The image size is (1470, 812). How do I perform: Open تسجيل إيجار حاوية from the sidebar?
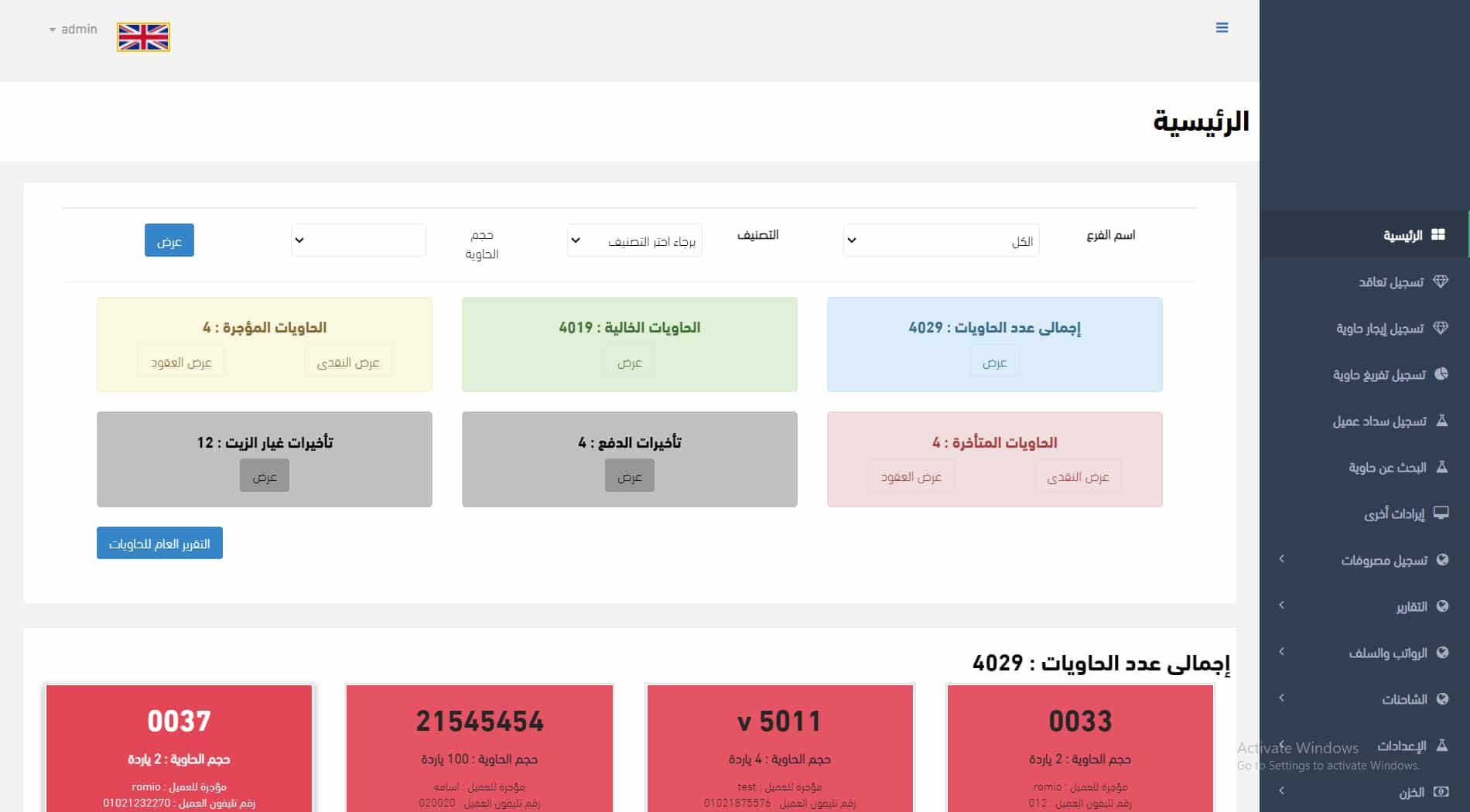coord(1379,328)
